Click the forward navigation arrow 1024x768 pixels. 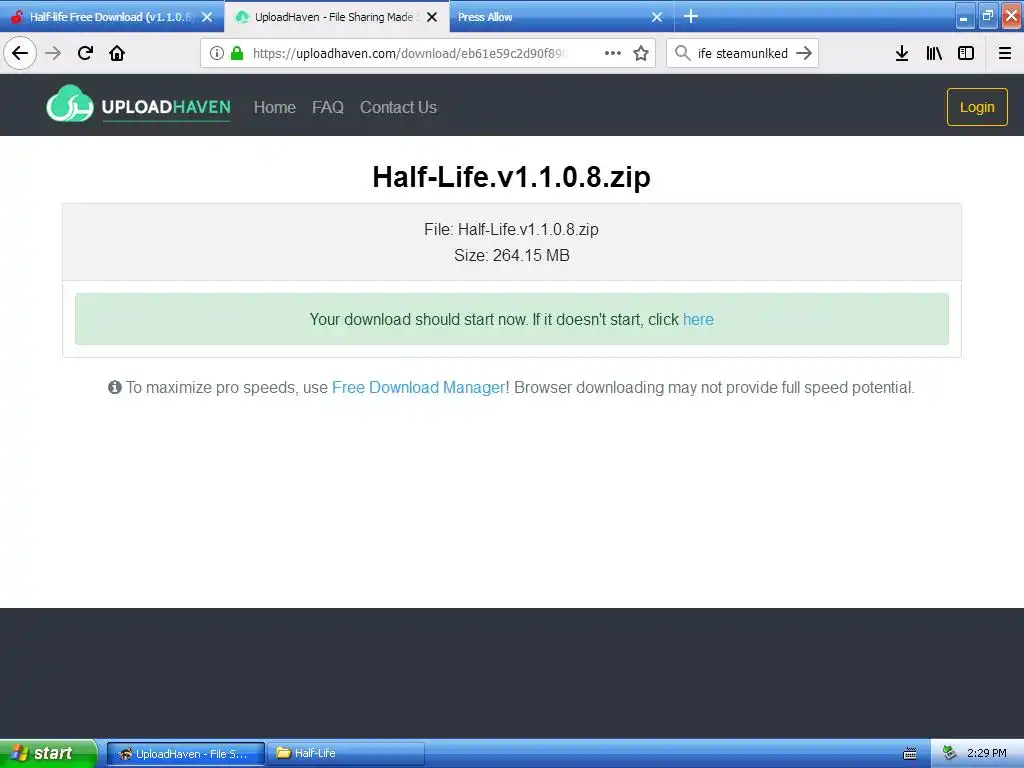tap(53, 53)
